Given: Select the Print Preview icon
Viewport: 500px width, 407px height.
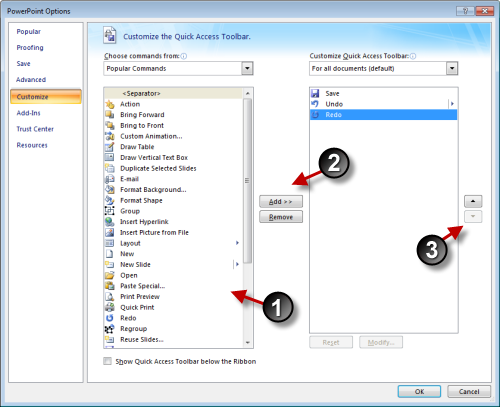Looking at the screenshot, I should pos(110,297).
